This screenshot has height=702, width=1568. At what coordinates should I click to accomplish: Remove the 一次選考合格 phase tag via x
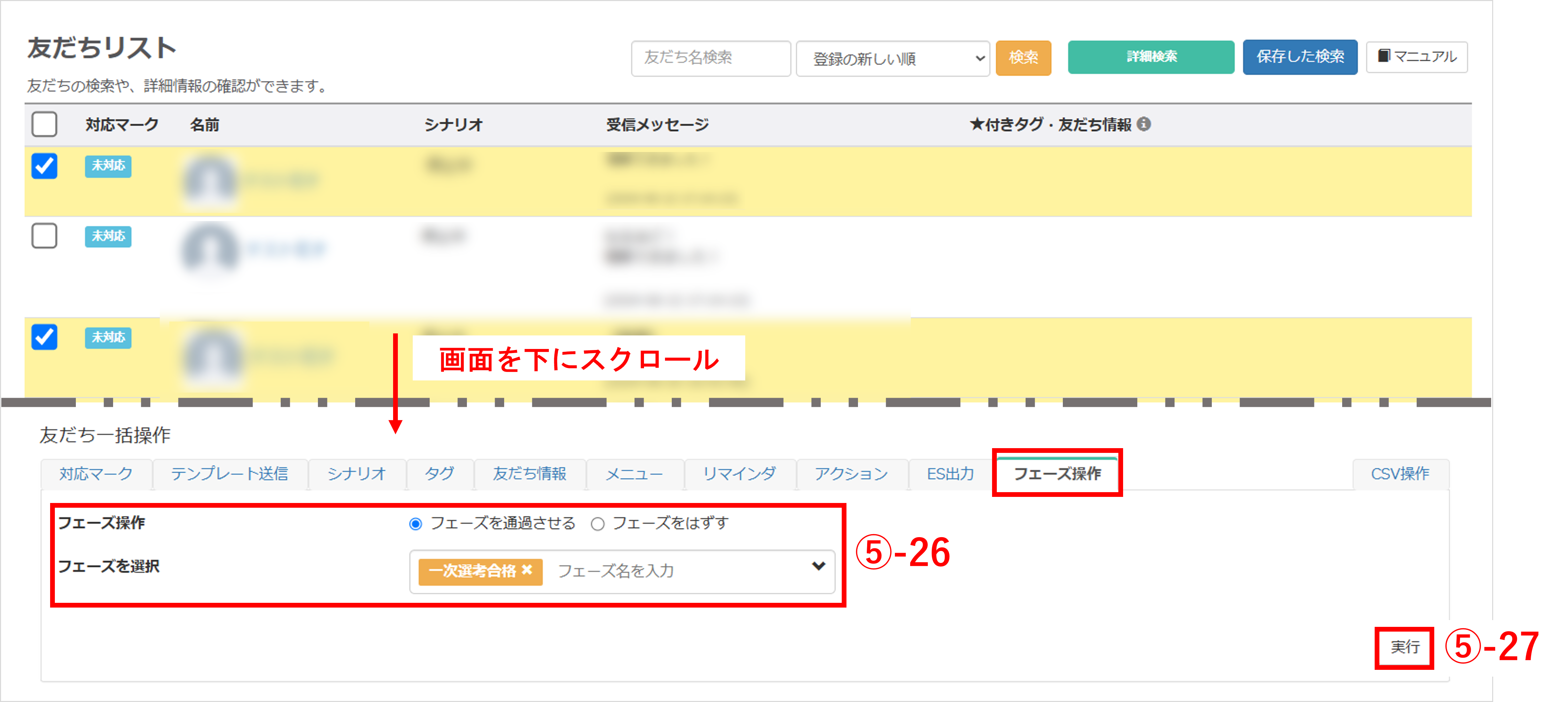[x=527, y=570]
